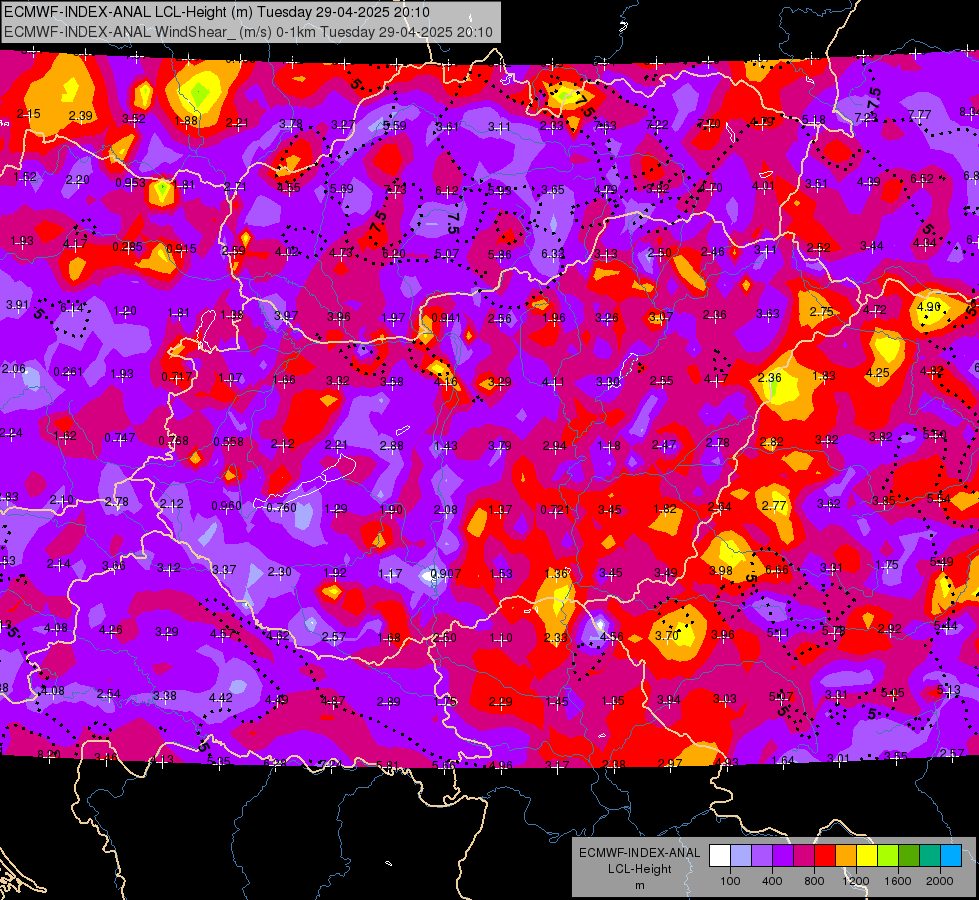Click the vivid purple legend swatch right of 400
Image resolution: width=979 pixels, height=900 pixels.
tap(783, 855)
